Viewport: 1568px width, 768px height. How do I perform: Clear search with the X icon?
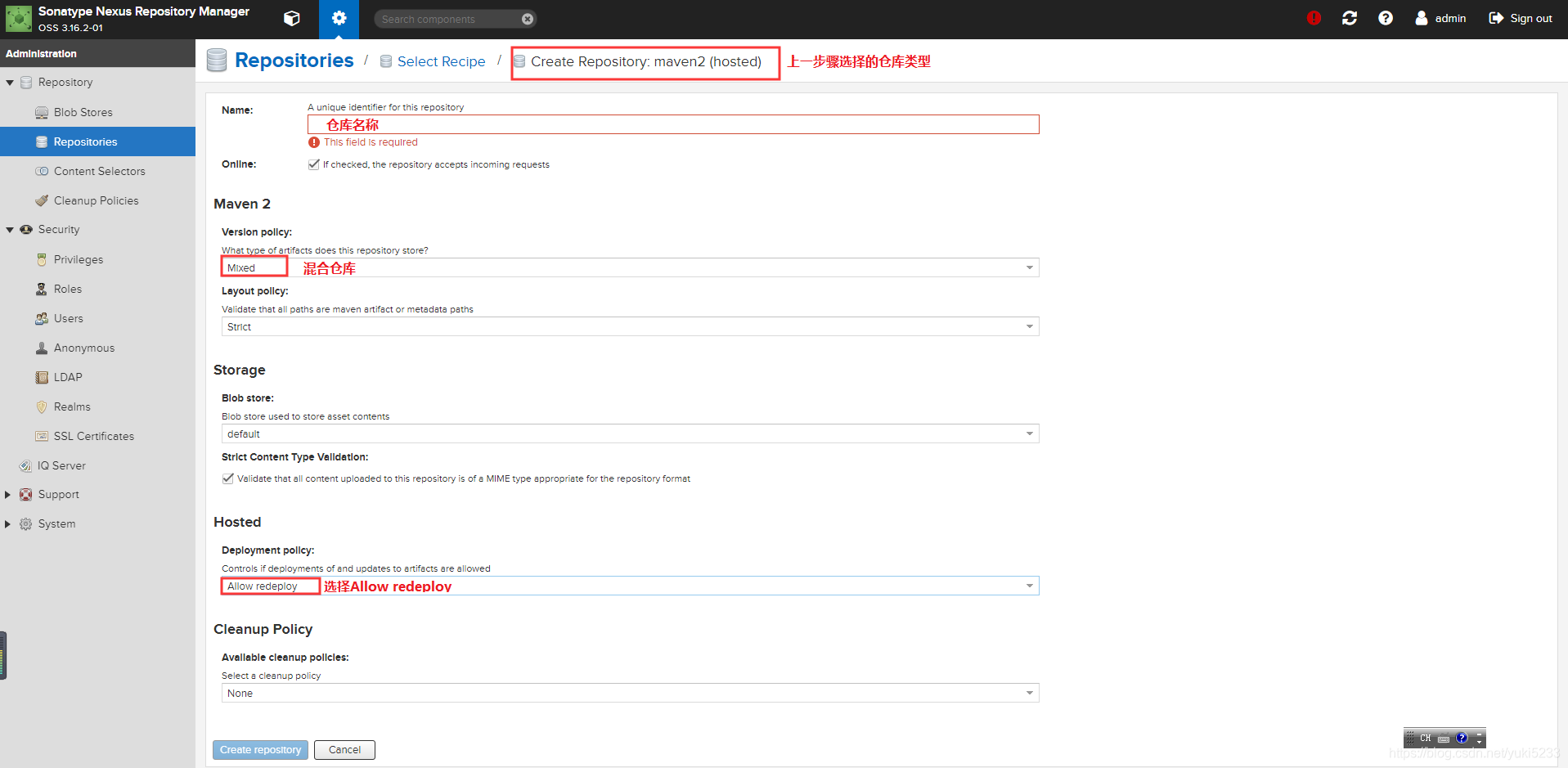tap(528, 19)
